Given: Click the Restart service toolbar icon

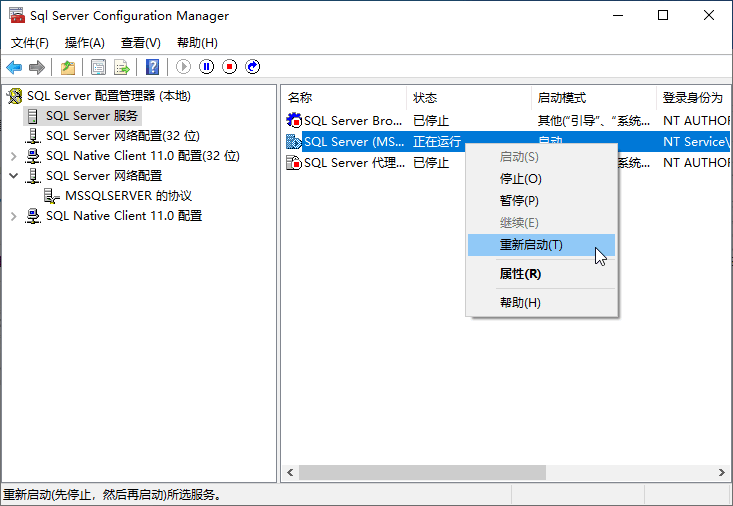Looking at the screenshot, I should (x=252, y=67).
